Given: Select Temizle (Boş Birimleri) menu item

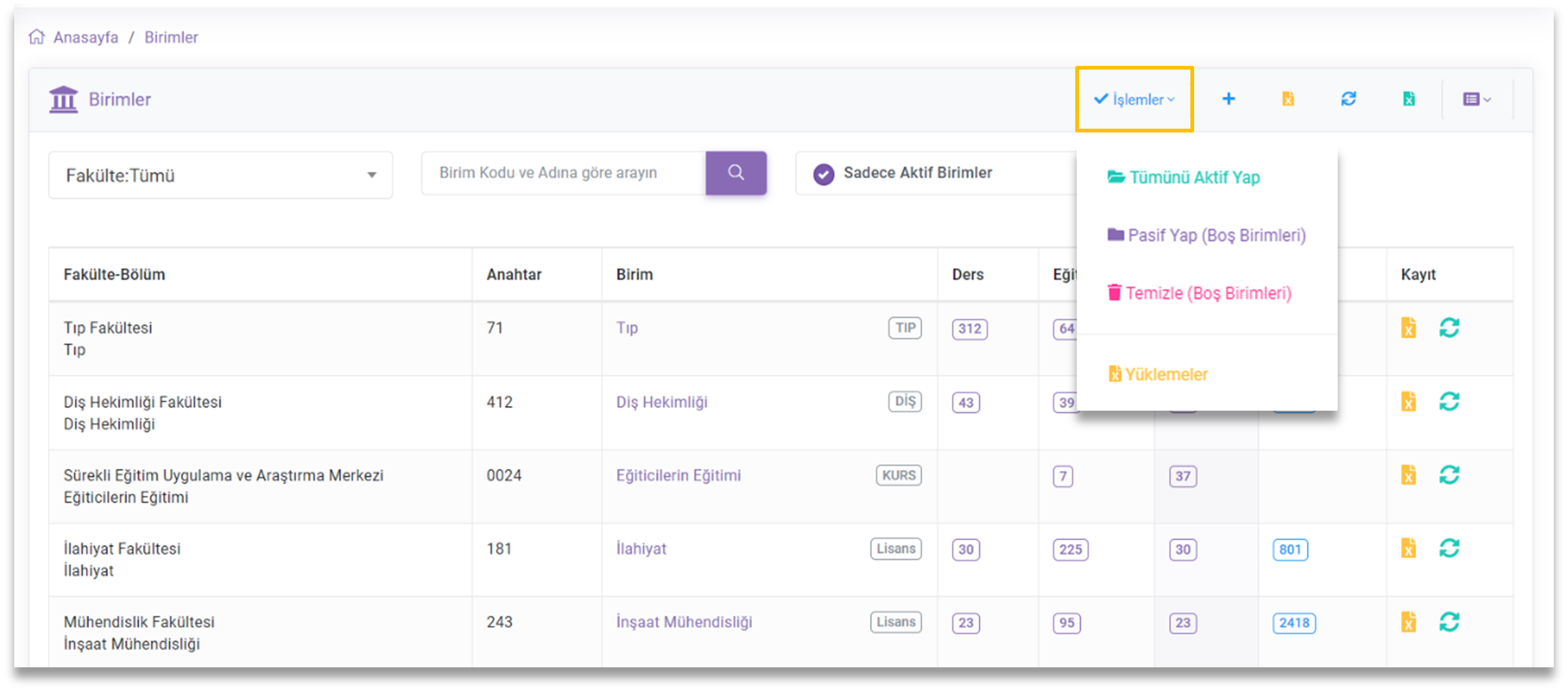Looking at the screenshot, I should [x=1208, y=293].
